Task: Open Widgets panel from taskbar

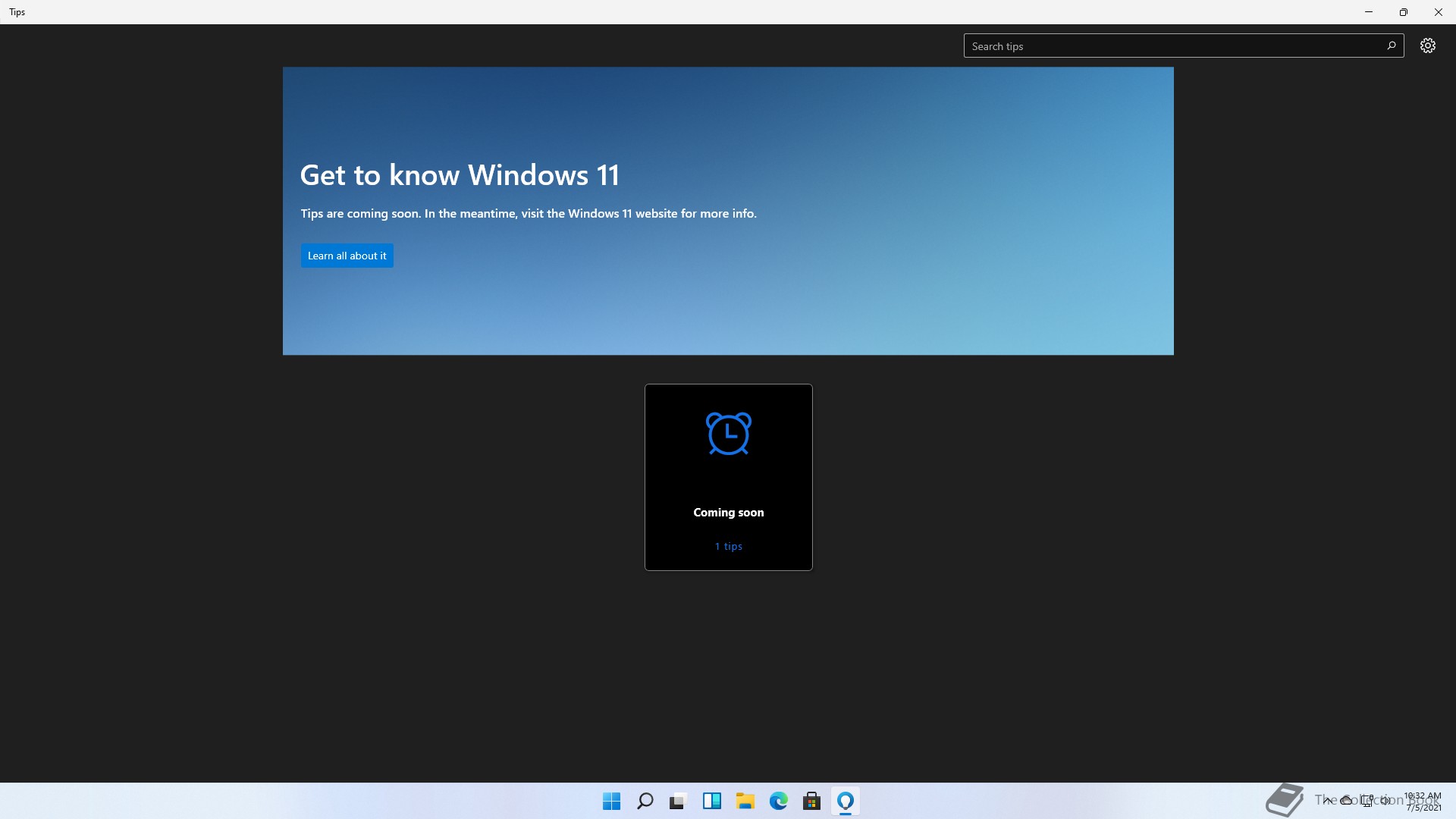Action: (x=711, y=801)
